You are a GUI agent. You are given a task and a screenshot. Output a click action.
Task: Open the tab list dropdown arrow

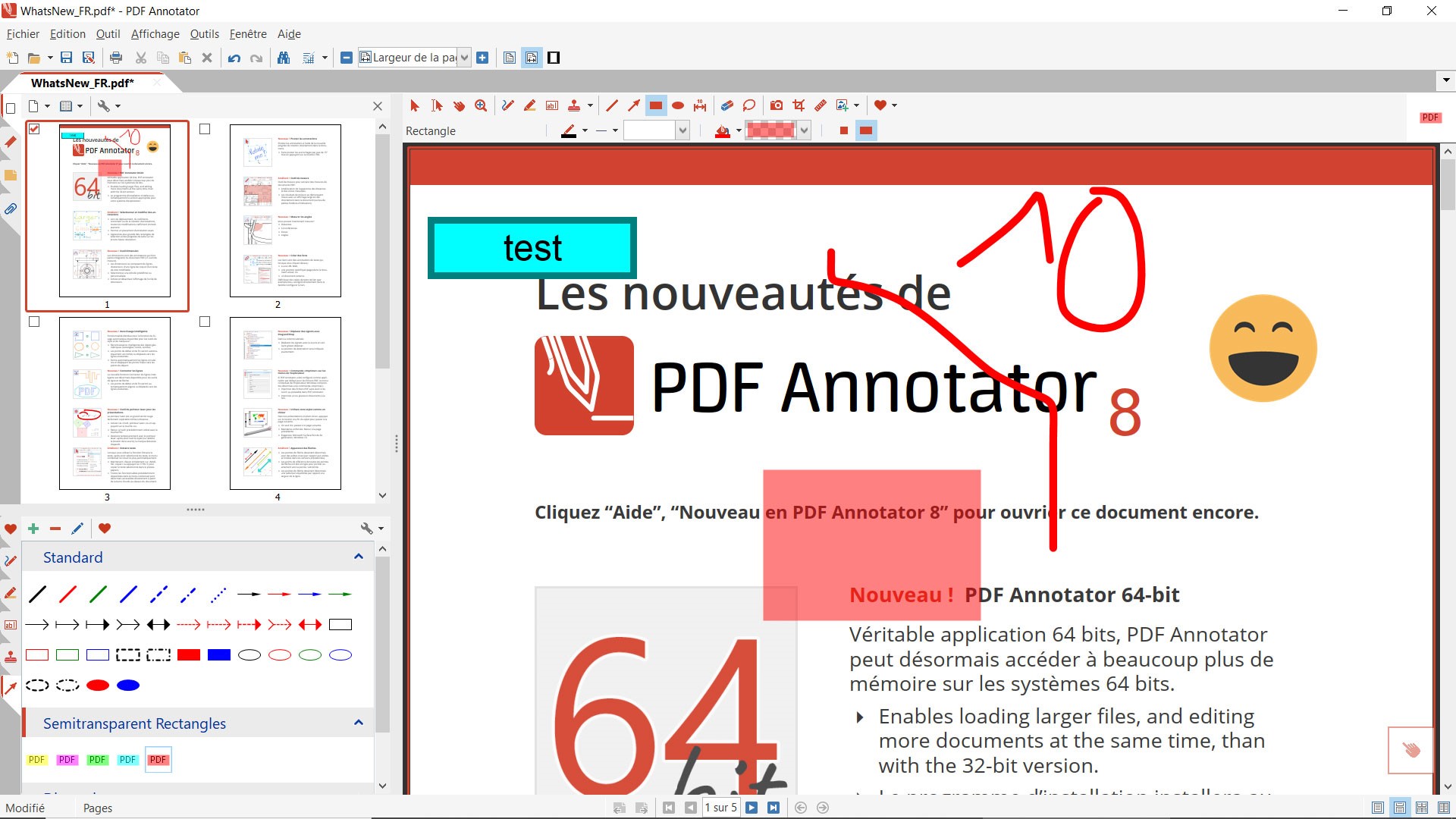coord(1446,80)
